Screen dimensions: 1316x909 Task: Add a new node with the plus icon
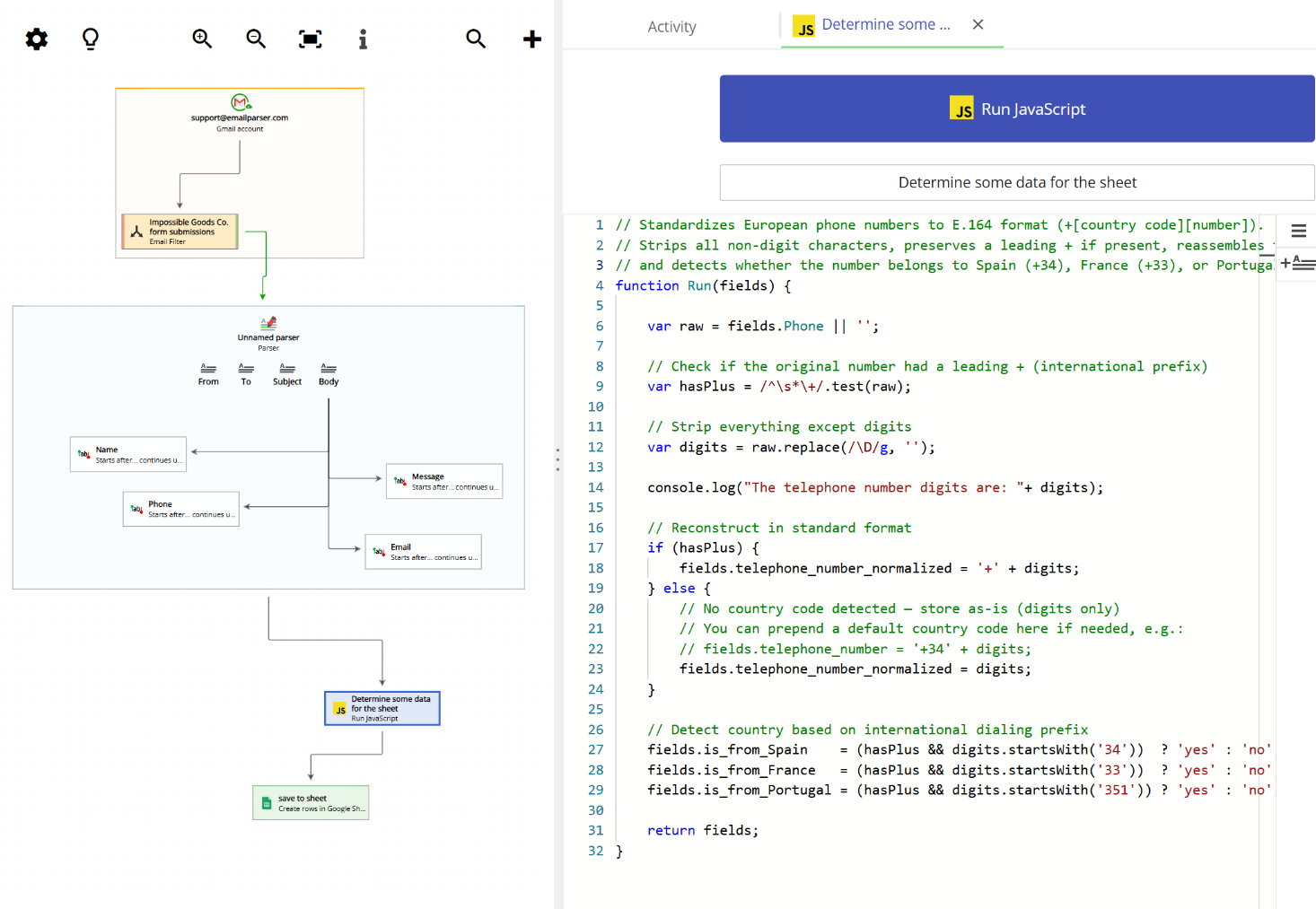click(531, 39)
